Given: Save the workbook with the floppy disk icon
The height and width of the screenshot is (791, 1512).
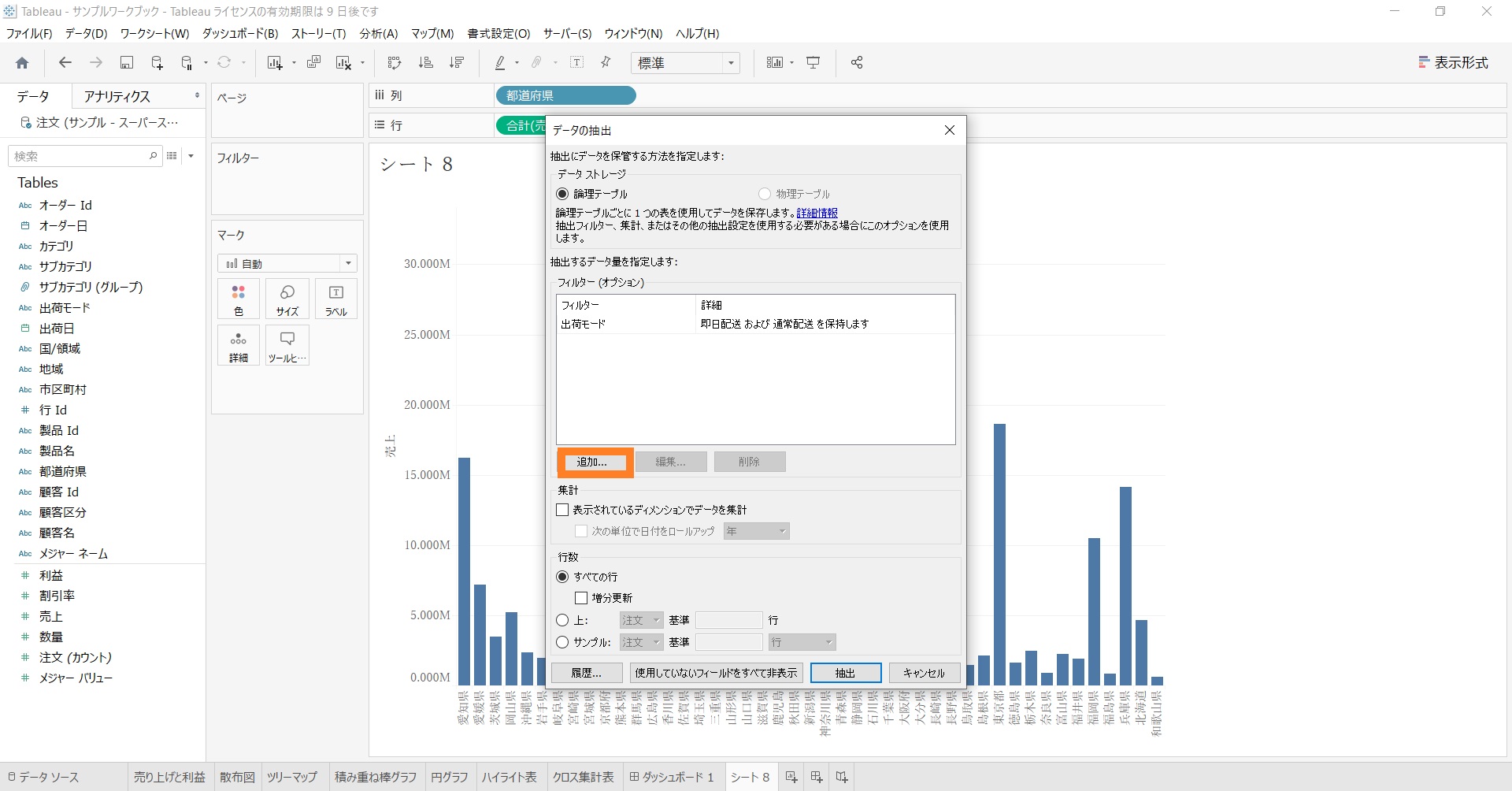Looking at the screenshot, I should click(x=127, y=63).
